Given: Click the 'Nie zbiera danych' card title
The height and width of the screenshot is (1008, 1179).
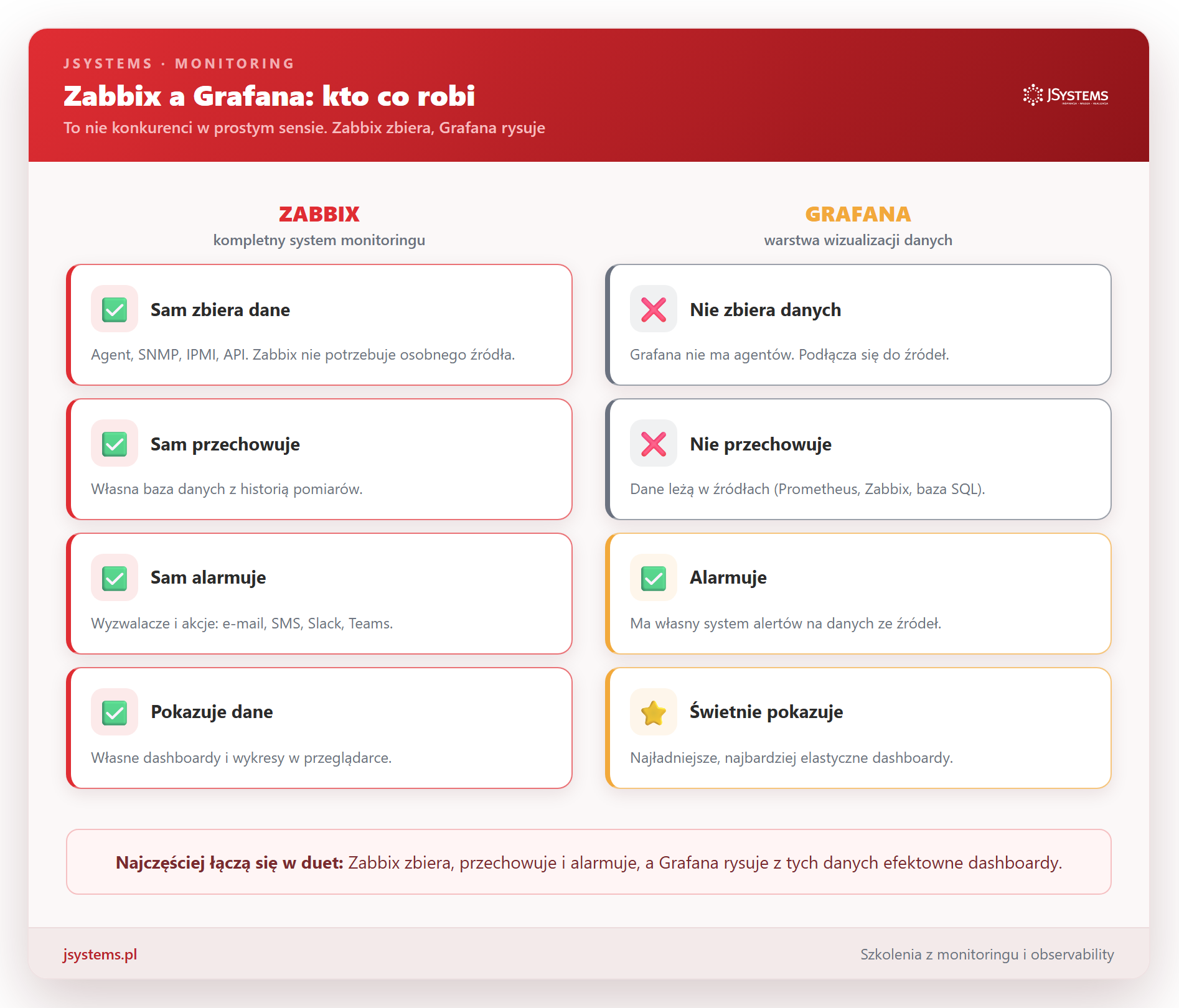Looking at the screenshot, I should 766,310.
